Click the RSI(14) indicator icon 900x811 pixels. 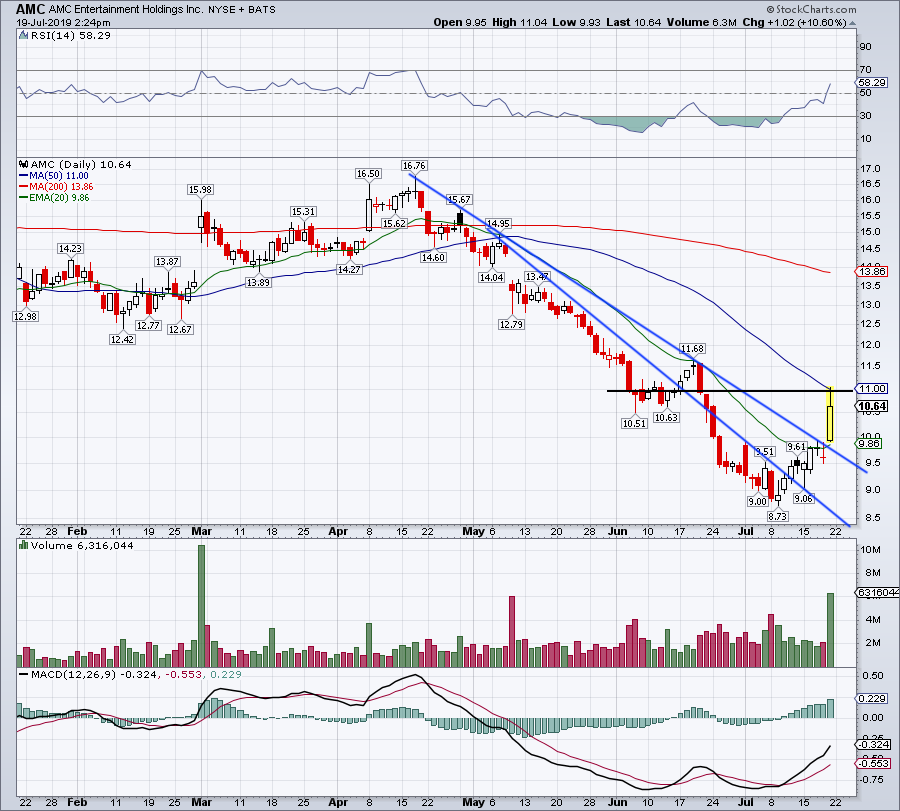[x=23, y=36]
